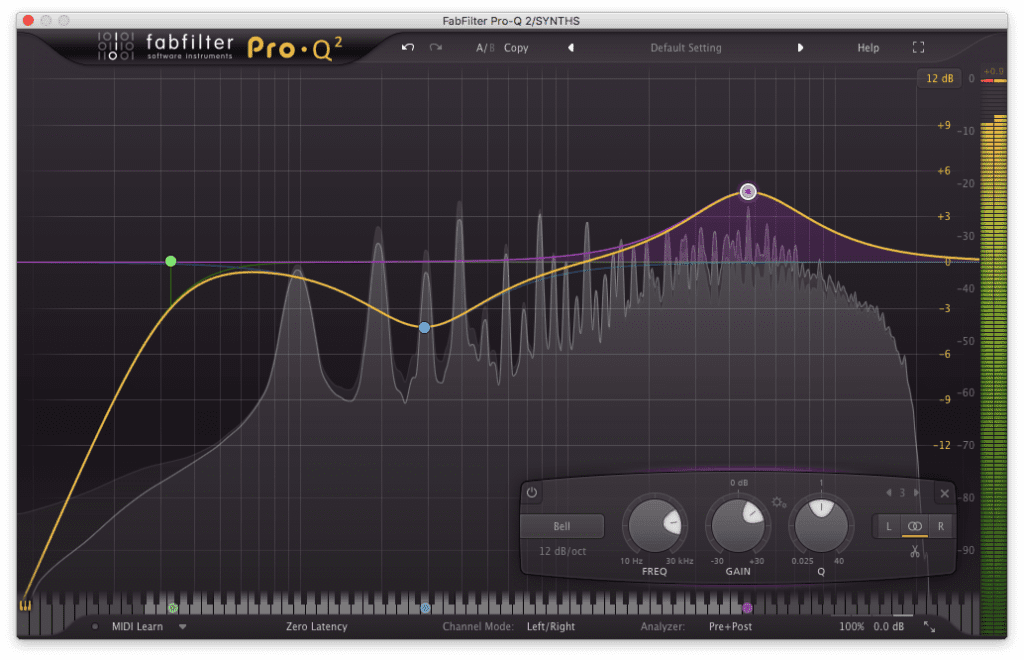The image size is (1024, 660).
Task: Open the 12 dB/oct slope dropdown
Action: (561, 550)
